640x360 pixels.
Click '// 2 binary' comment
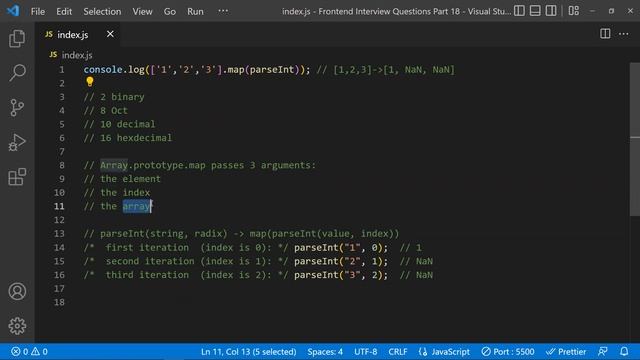coord(114,97)
